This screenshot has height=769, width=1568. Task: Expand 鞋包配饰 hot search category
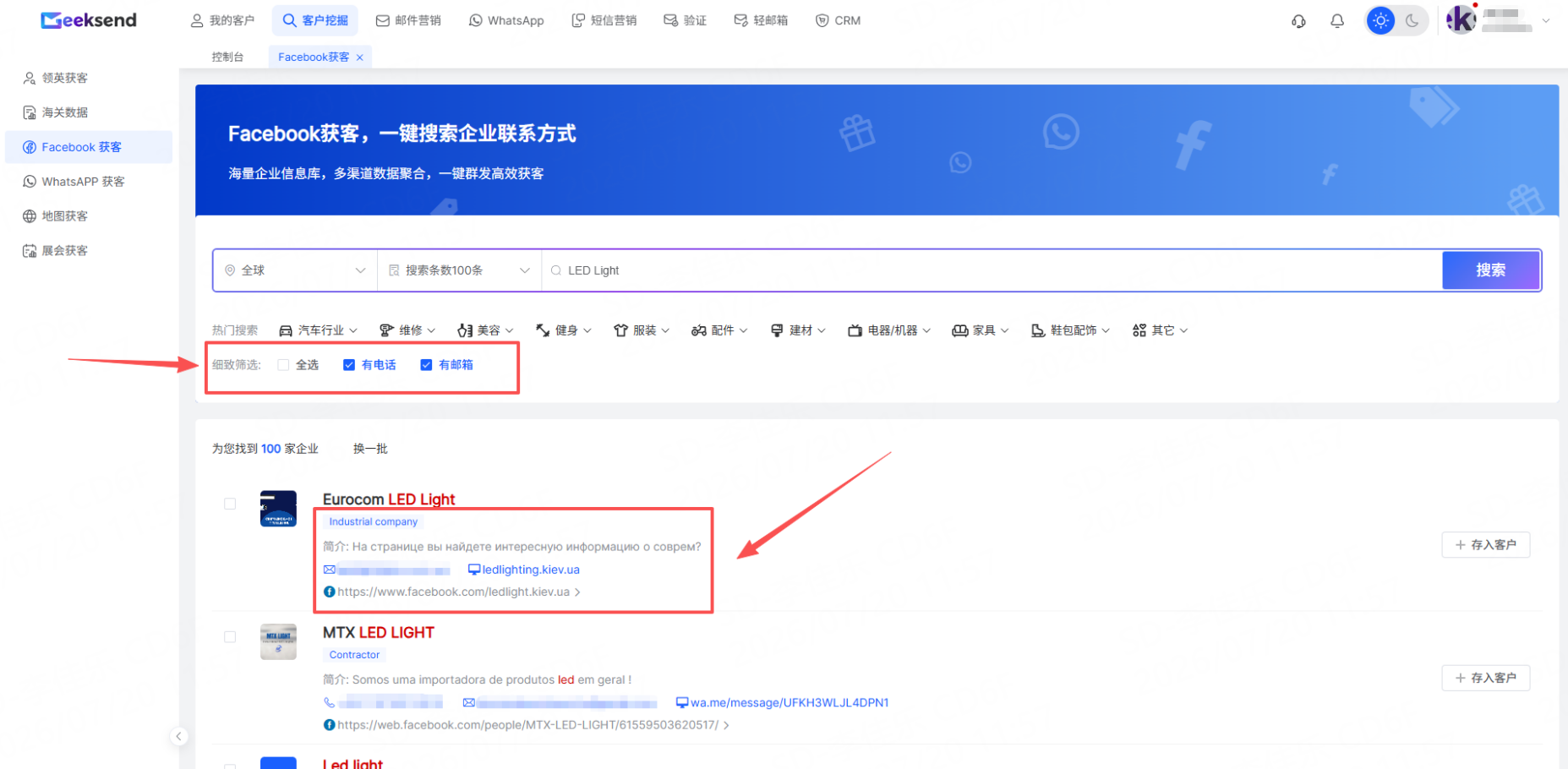click(1070, 330)
